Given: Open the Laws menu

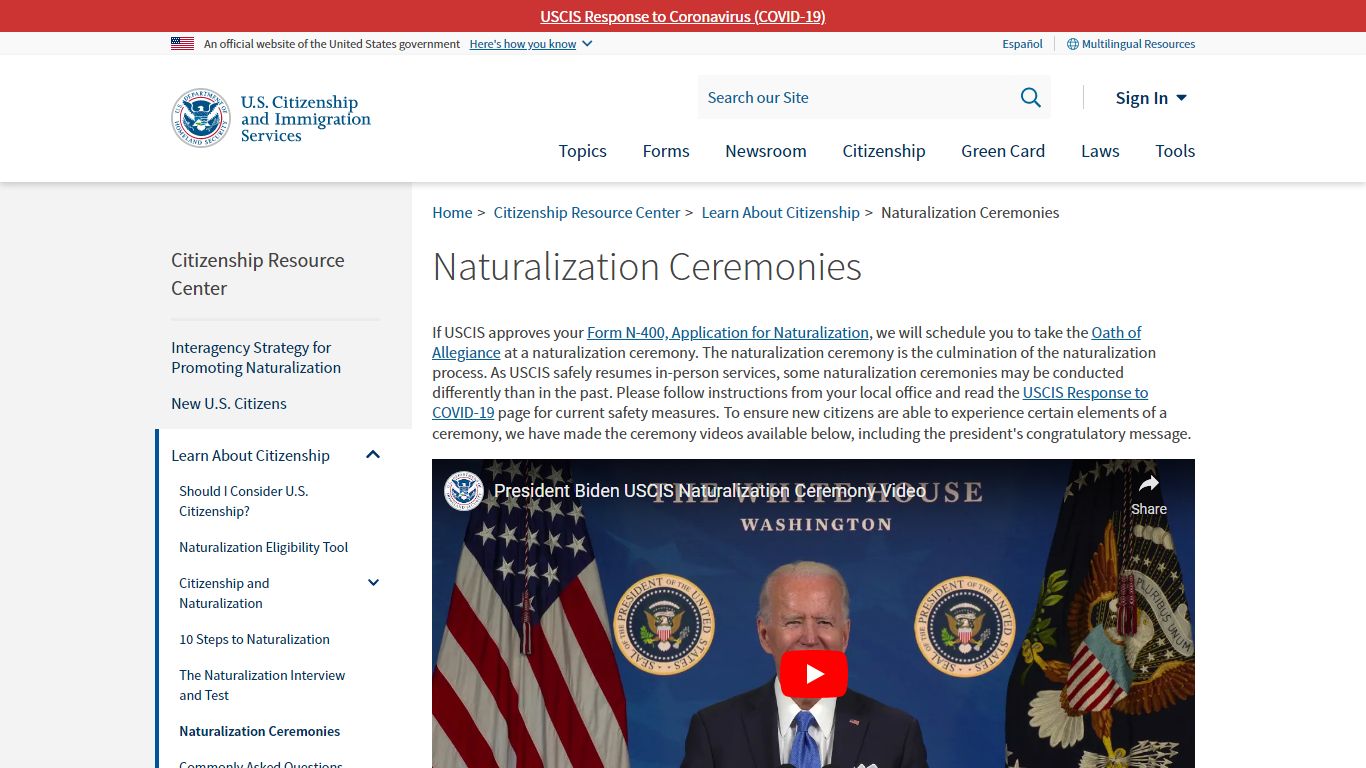Looking at the screenshot, I should point(1100,151).
